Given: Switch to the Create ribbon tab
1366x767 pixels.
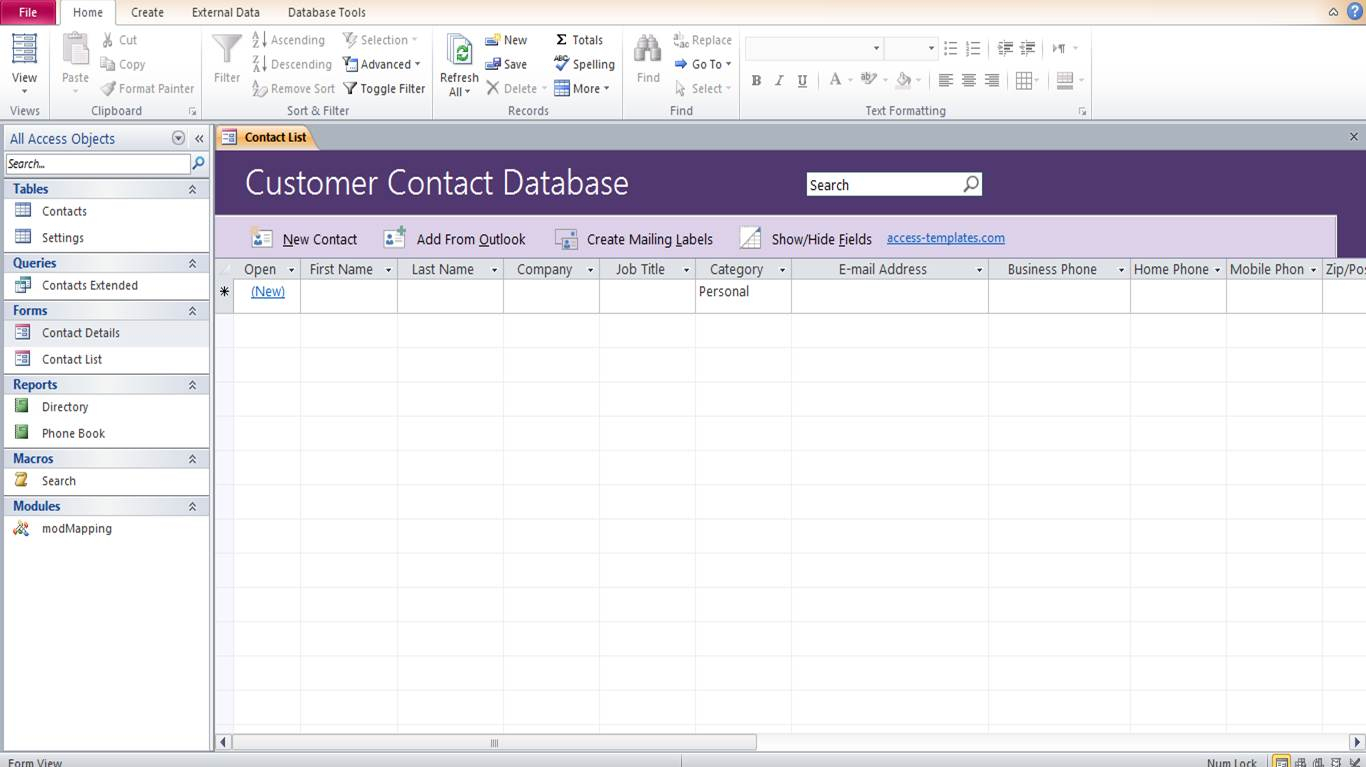Looking at the screenshot, I should pos(147,12).
